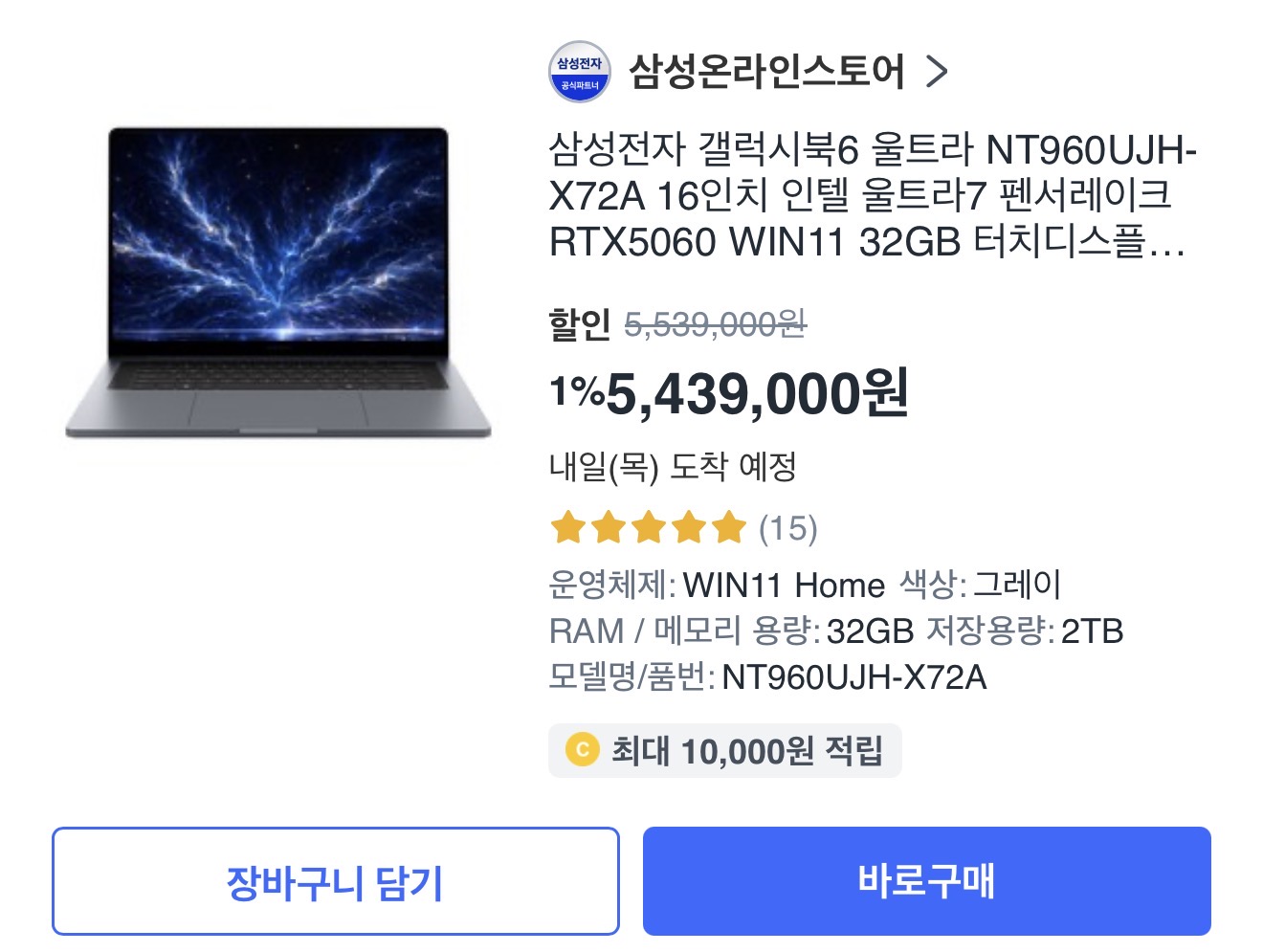Viewport: 1263px width, 952px height.
Task: Click the third rating star
Action: point(648,526)
